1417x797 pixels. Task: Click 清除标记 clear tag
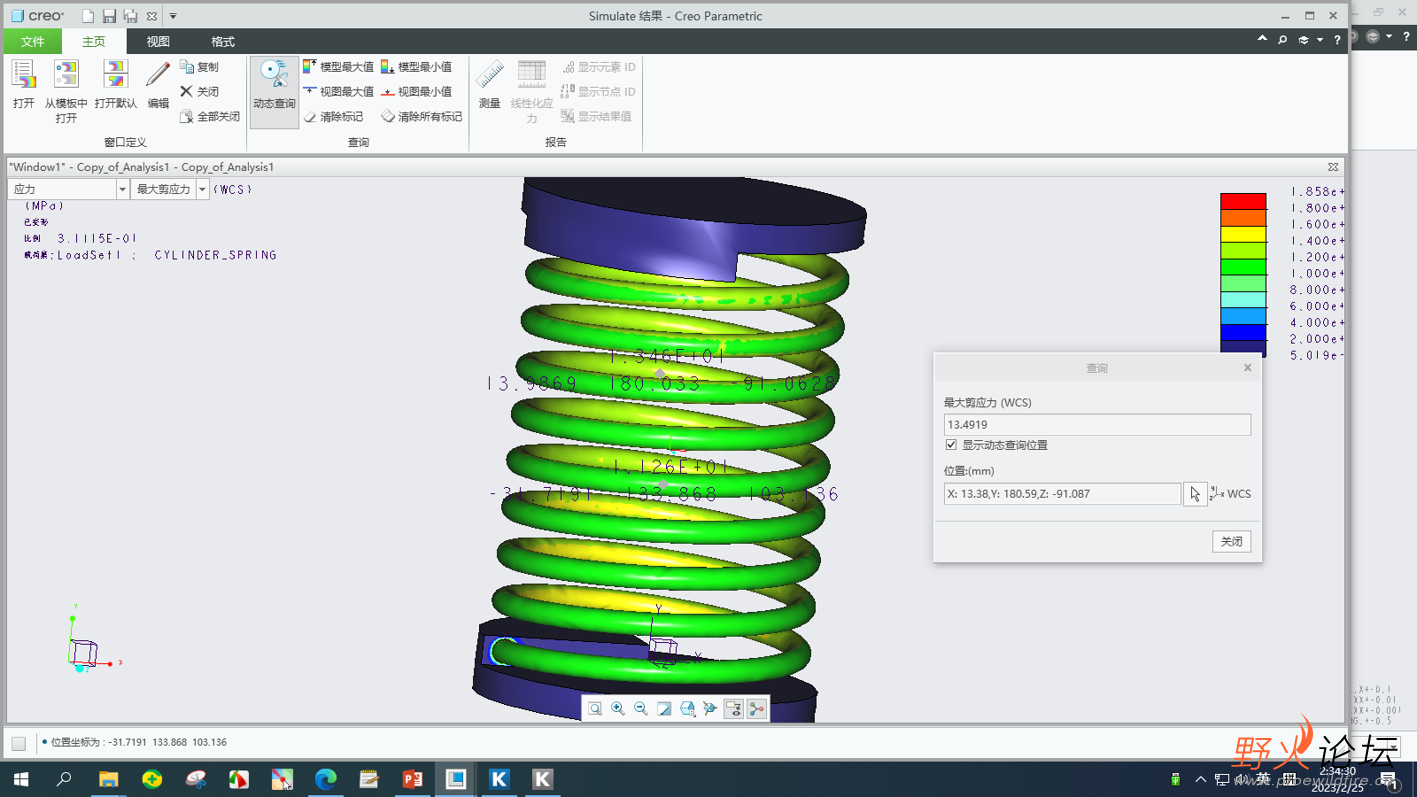tap(333, 116)
